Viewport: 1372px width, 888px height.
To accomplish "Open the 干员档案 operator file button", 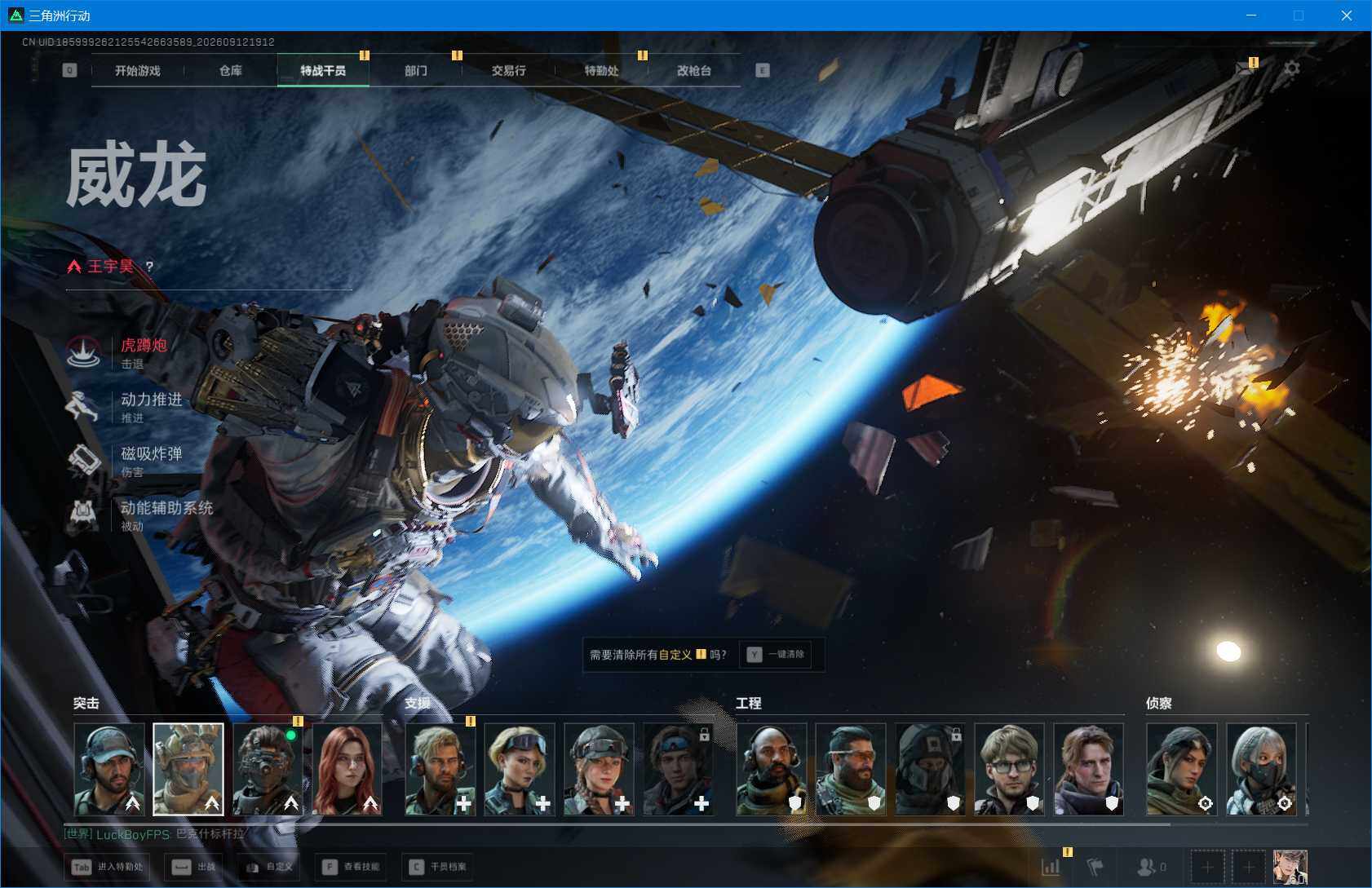I will pyautogui.click(x=438, y=867).
